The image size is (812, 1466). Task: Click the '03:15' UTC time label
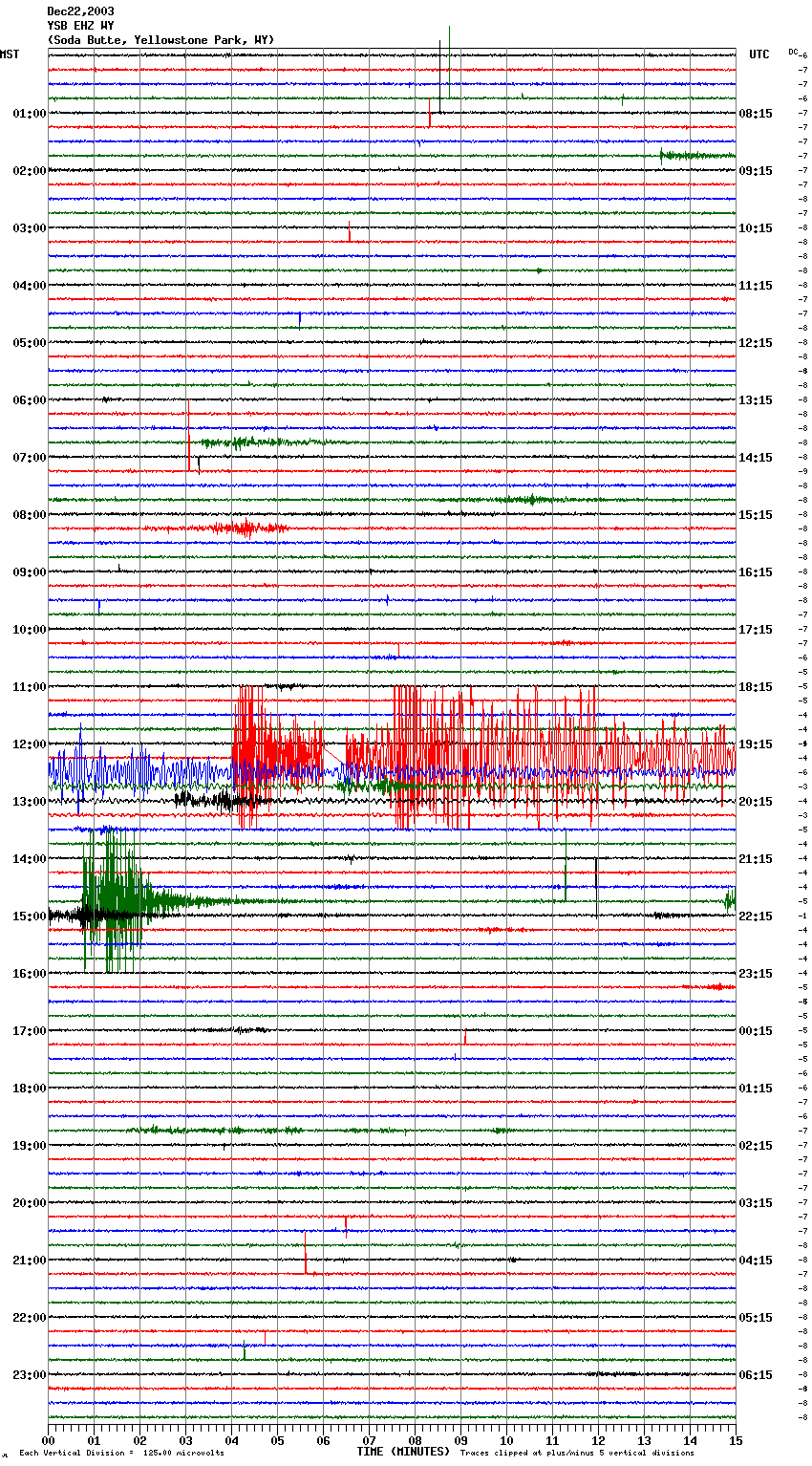756,1203
